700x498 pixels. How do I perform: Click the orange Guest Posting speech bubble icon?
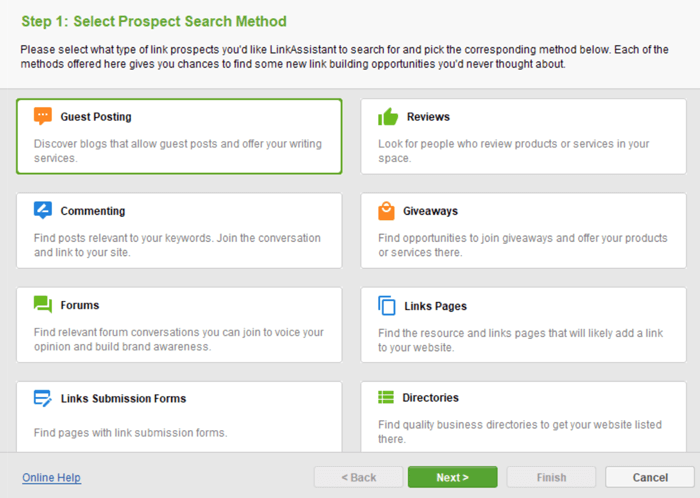point(42,116)
